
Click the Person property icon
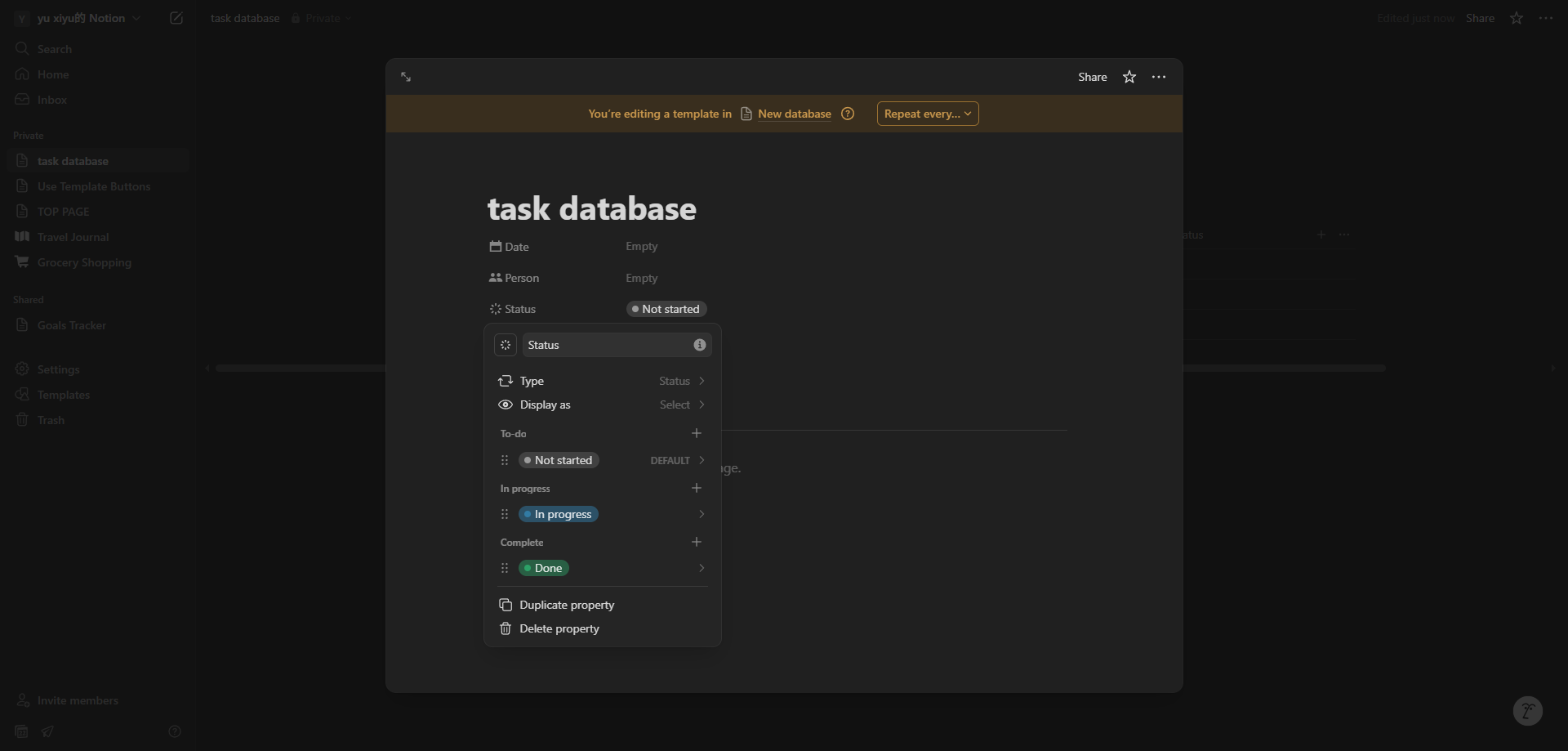click(x=496, y=278)
